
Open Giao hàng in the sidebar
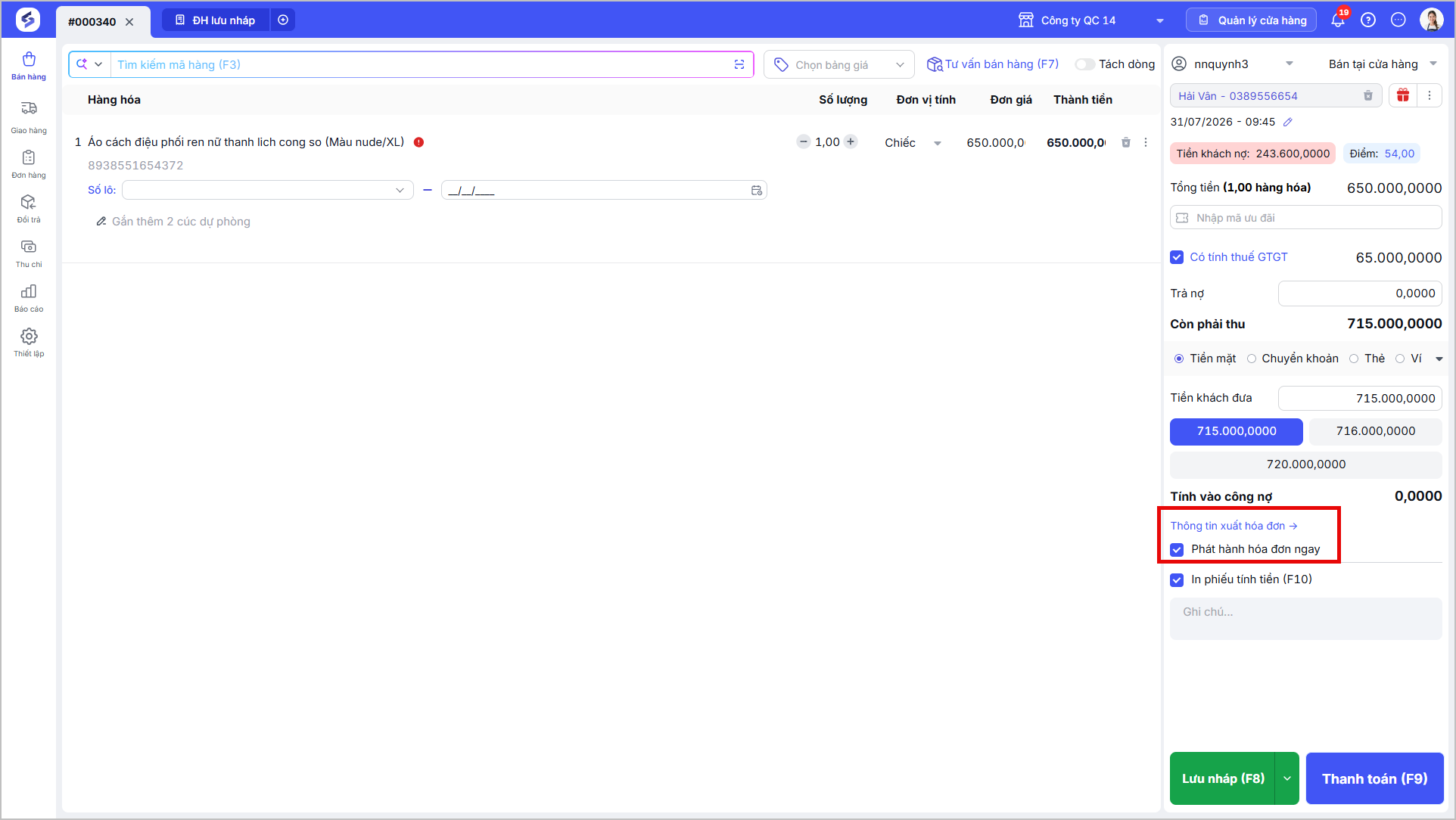[x=29, y=117]
